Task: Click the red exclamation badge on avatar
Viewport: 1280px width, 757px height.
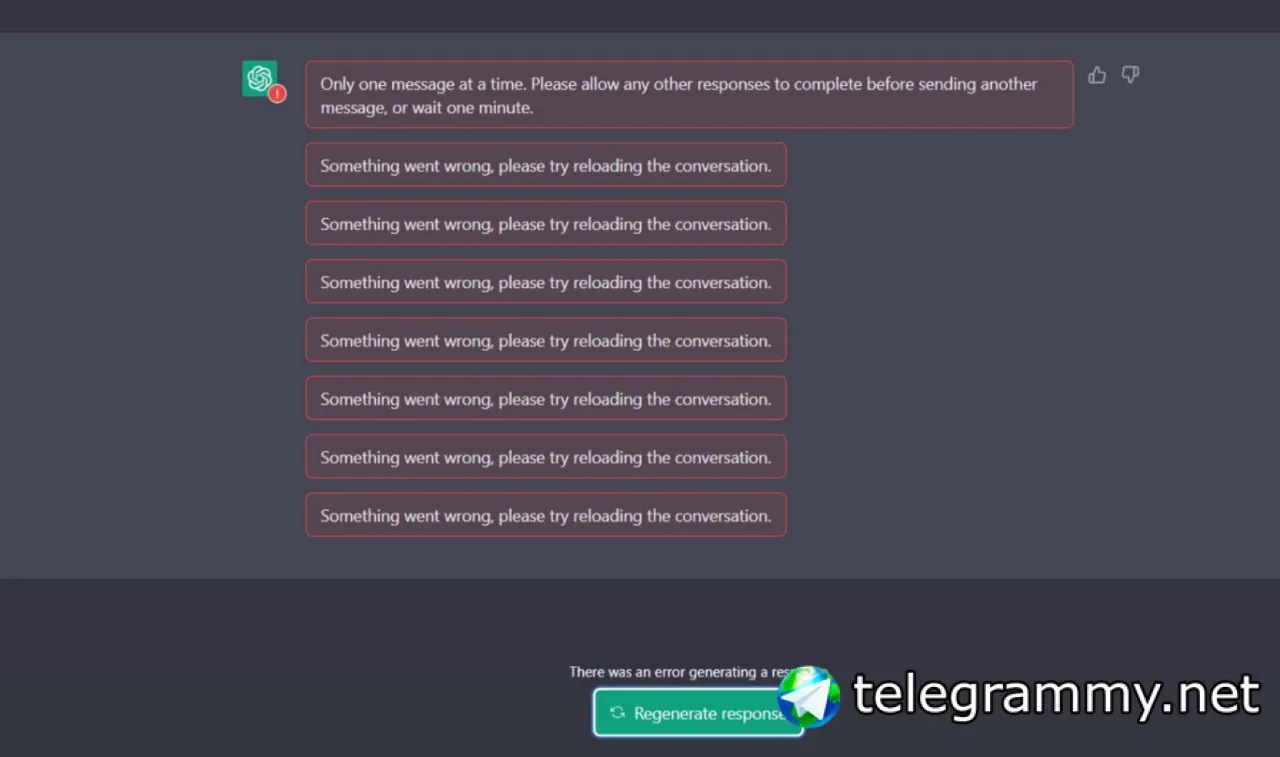Action: tap(277, 94)
